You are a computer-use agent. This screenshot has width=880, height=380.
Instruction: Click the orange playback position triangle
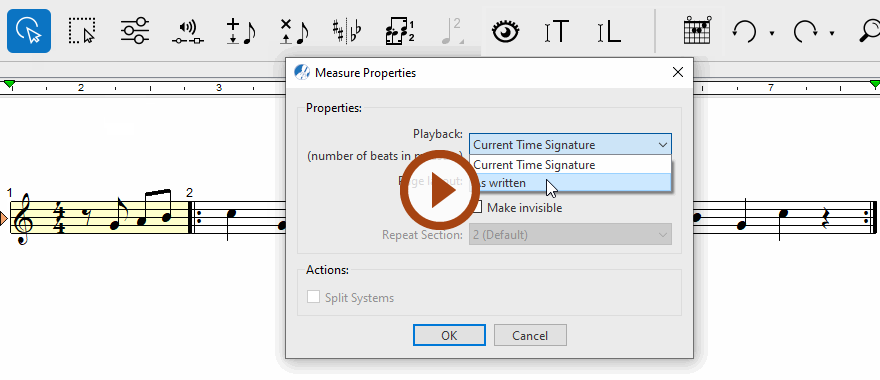click(4, 219)
